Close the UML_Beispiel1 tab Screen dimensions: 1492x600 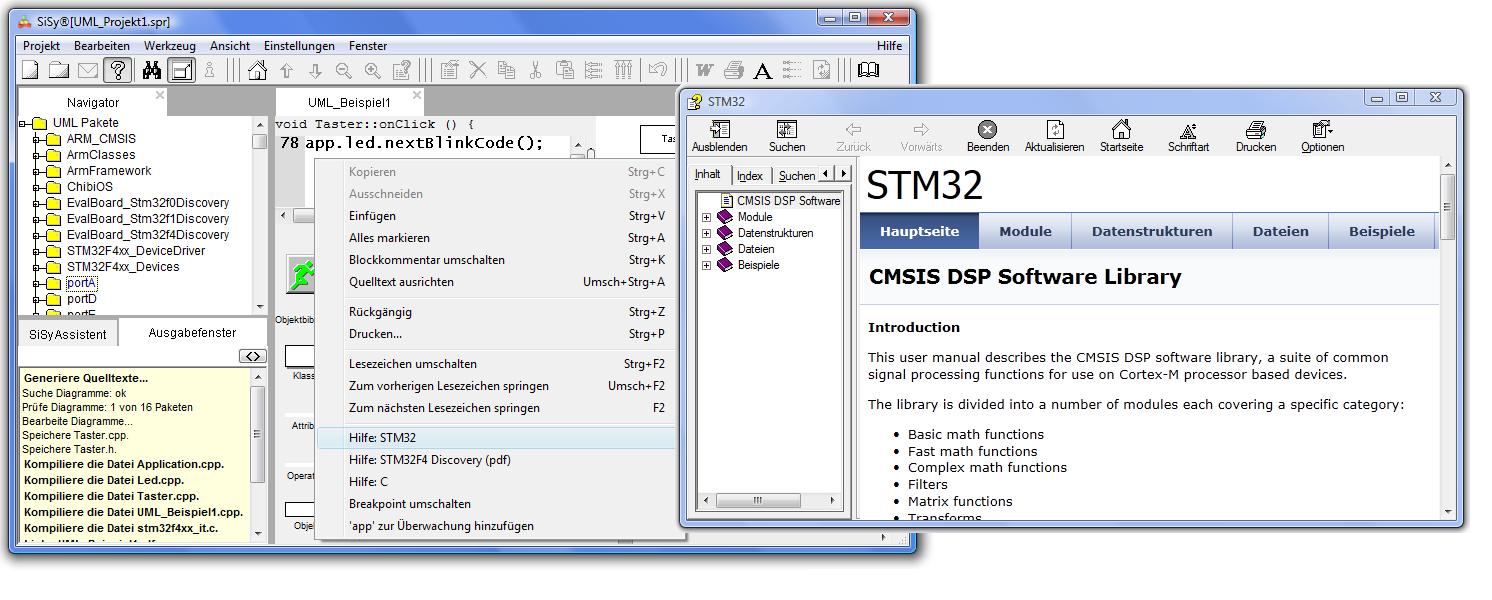(417, 96)
